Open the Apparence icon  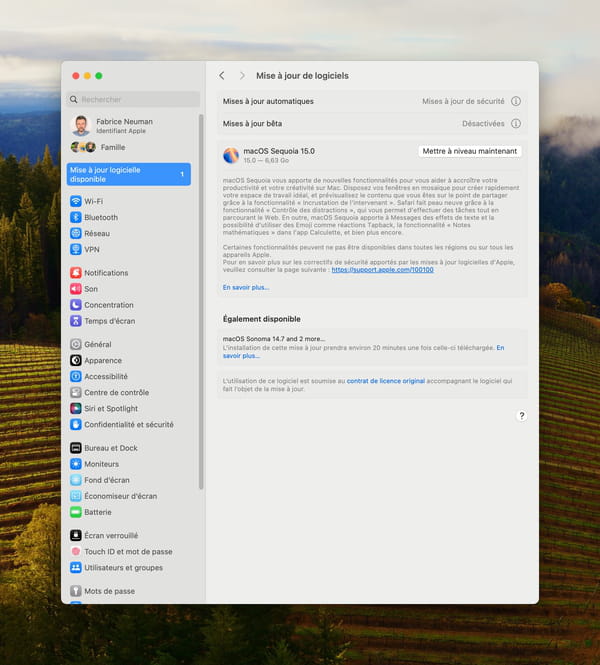point(75,360)
